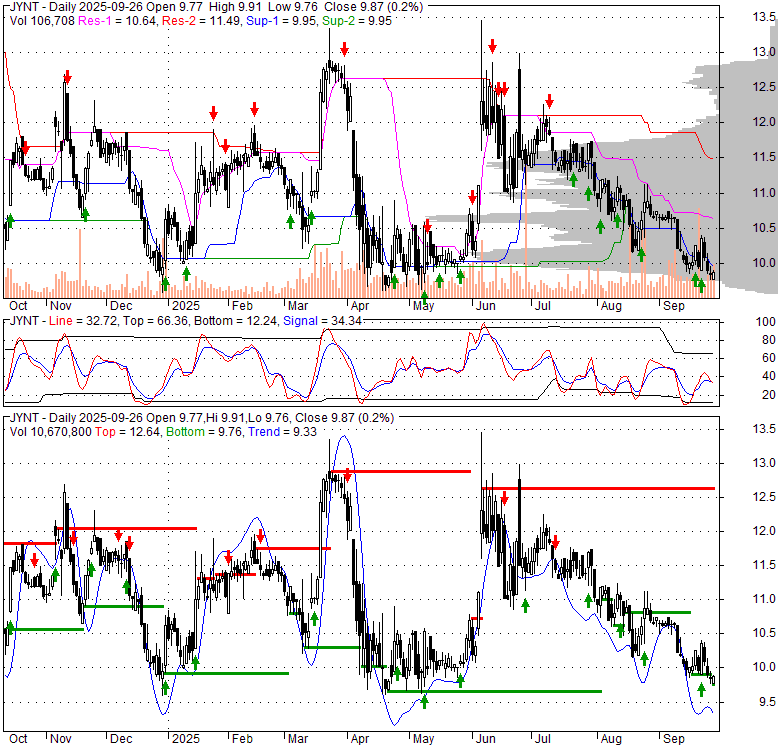
Task: Click the Top = 12.64 label in lower chart
Action: click(127, 432)
